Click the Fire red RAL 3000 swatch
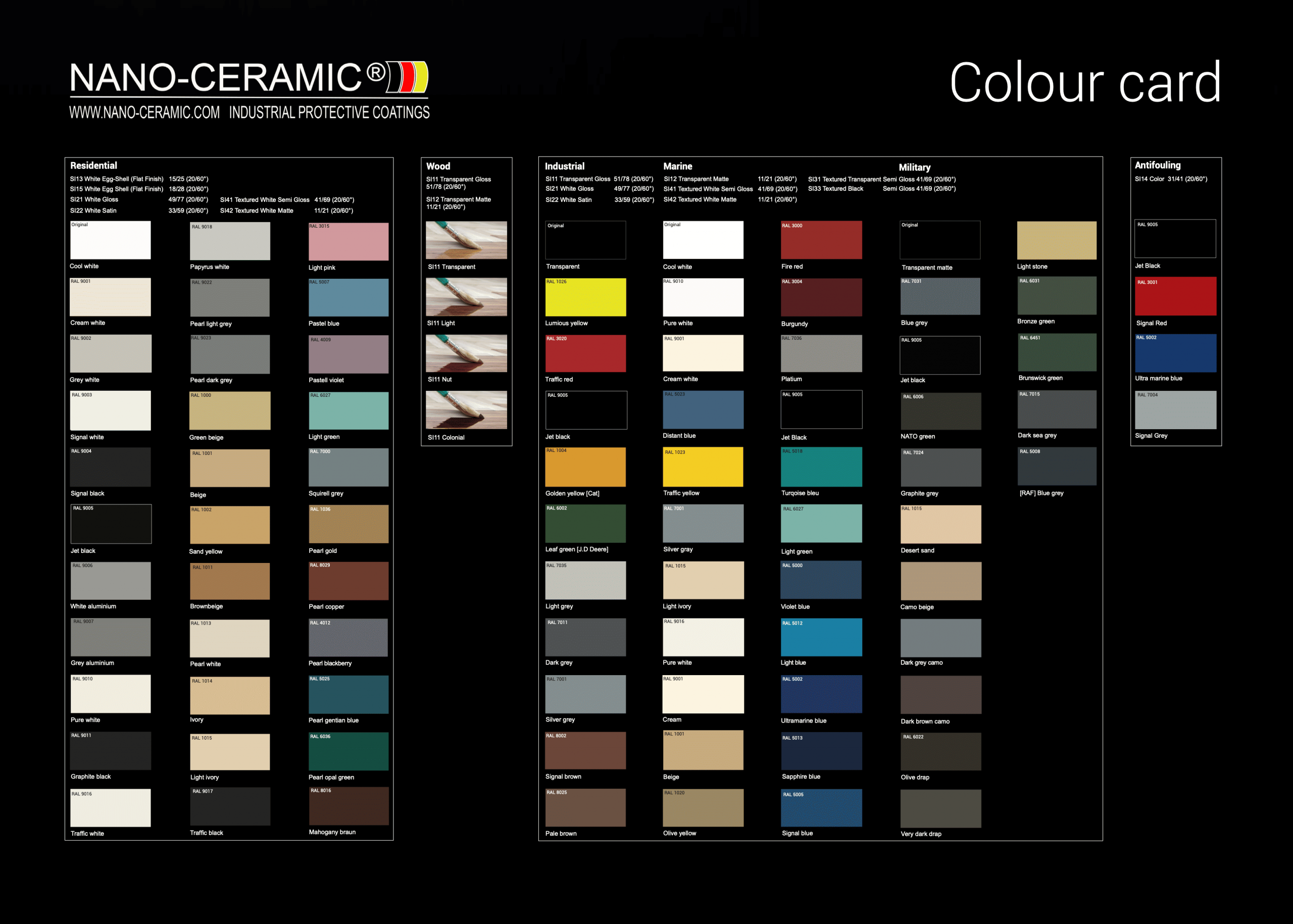 click(x=821, y=240)
